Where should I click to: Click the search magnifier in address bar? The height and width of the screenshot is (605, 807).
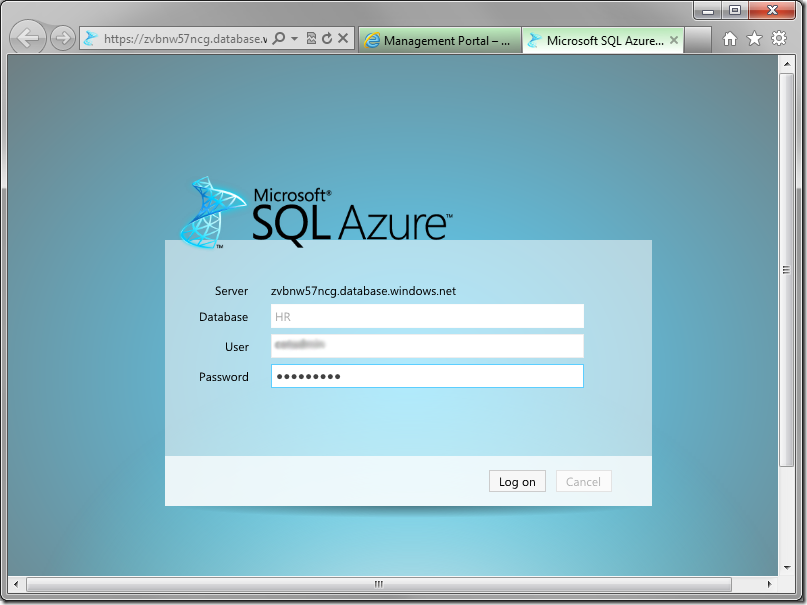pyautogui.click(x=278, y=39)
